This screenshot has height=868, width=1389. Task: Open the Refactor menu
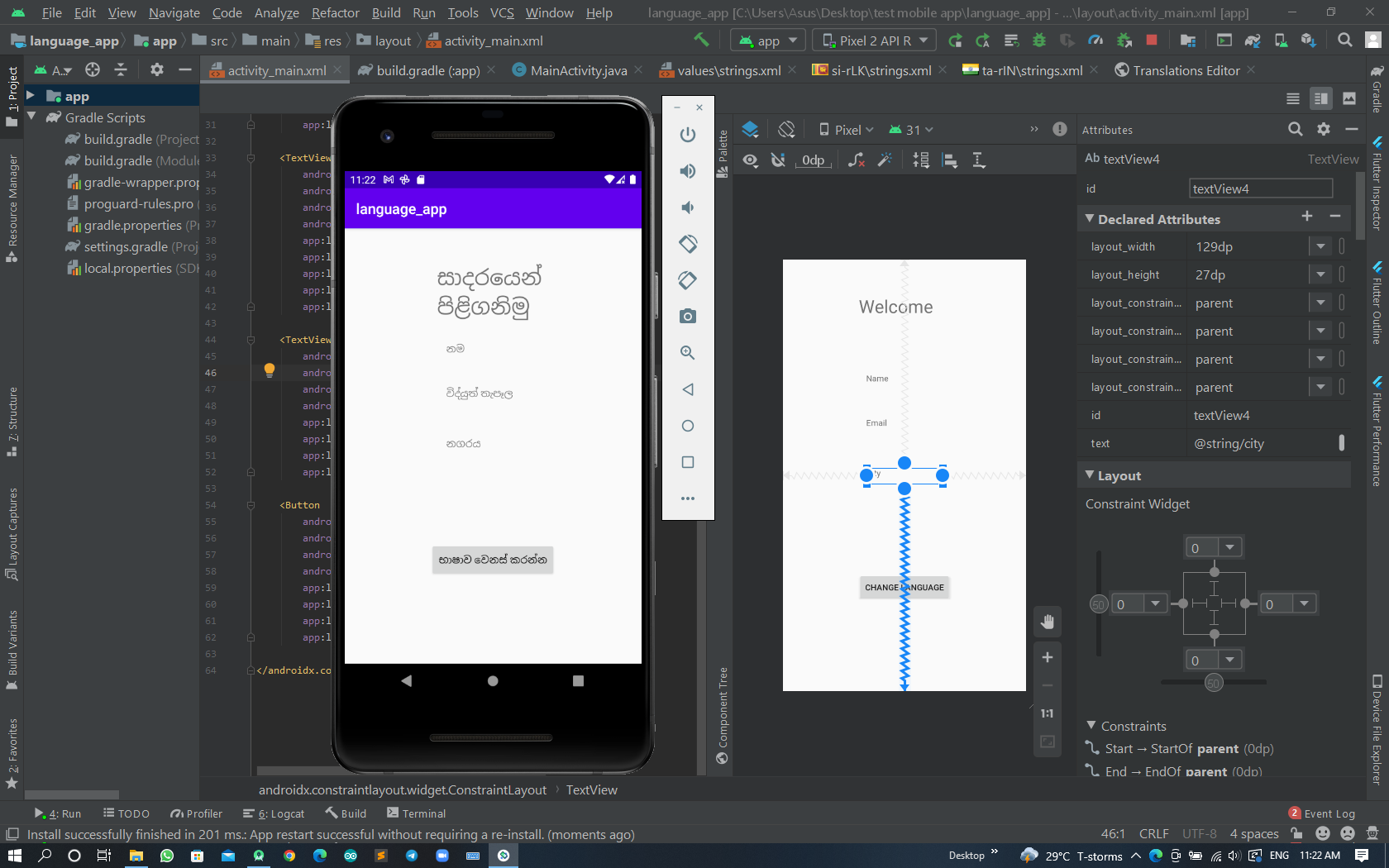pos(335,12)
